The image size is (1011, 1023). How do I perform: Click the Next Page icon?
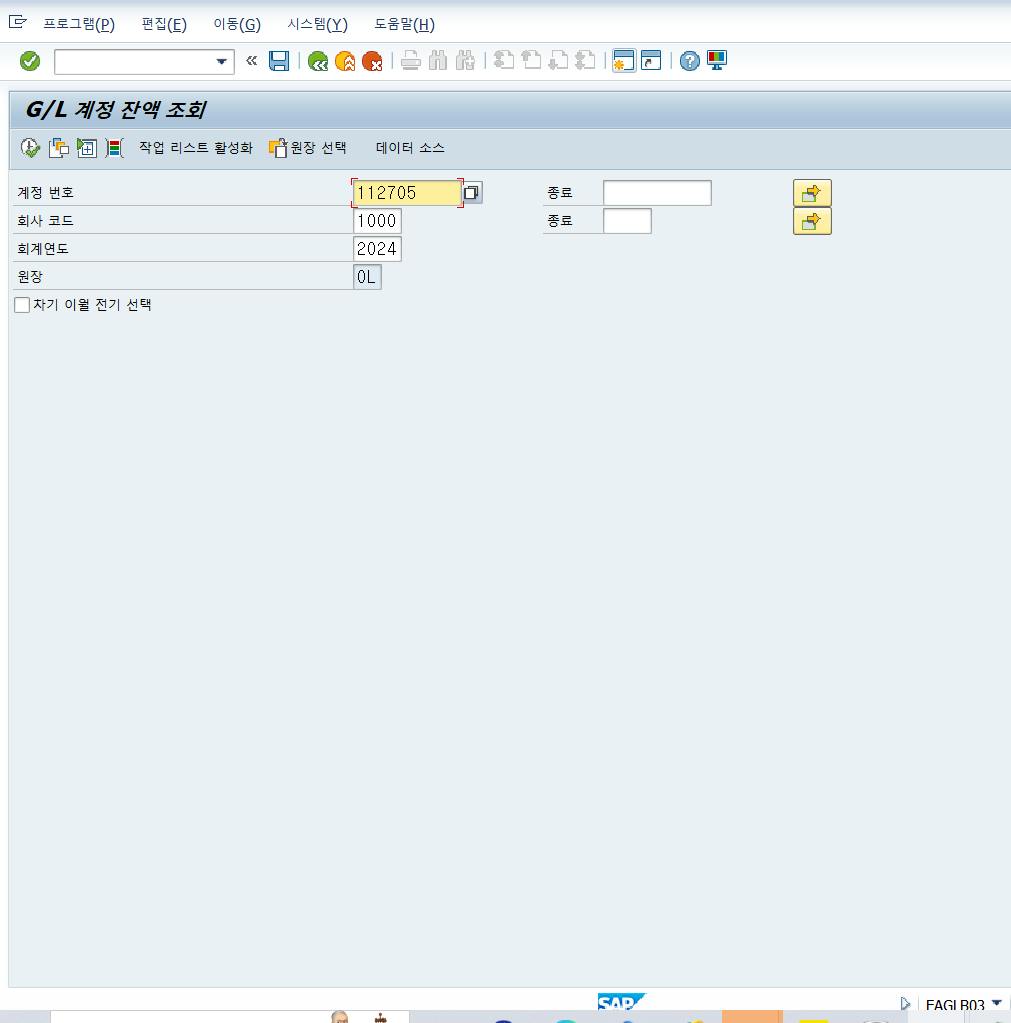(558, 61)
